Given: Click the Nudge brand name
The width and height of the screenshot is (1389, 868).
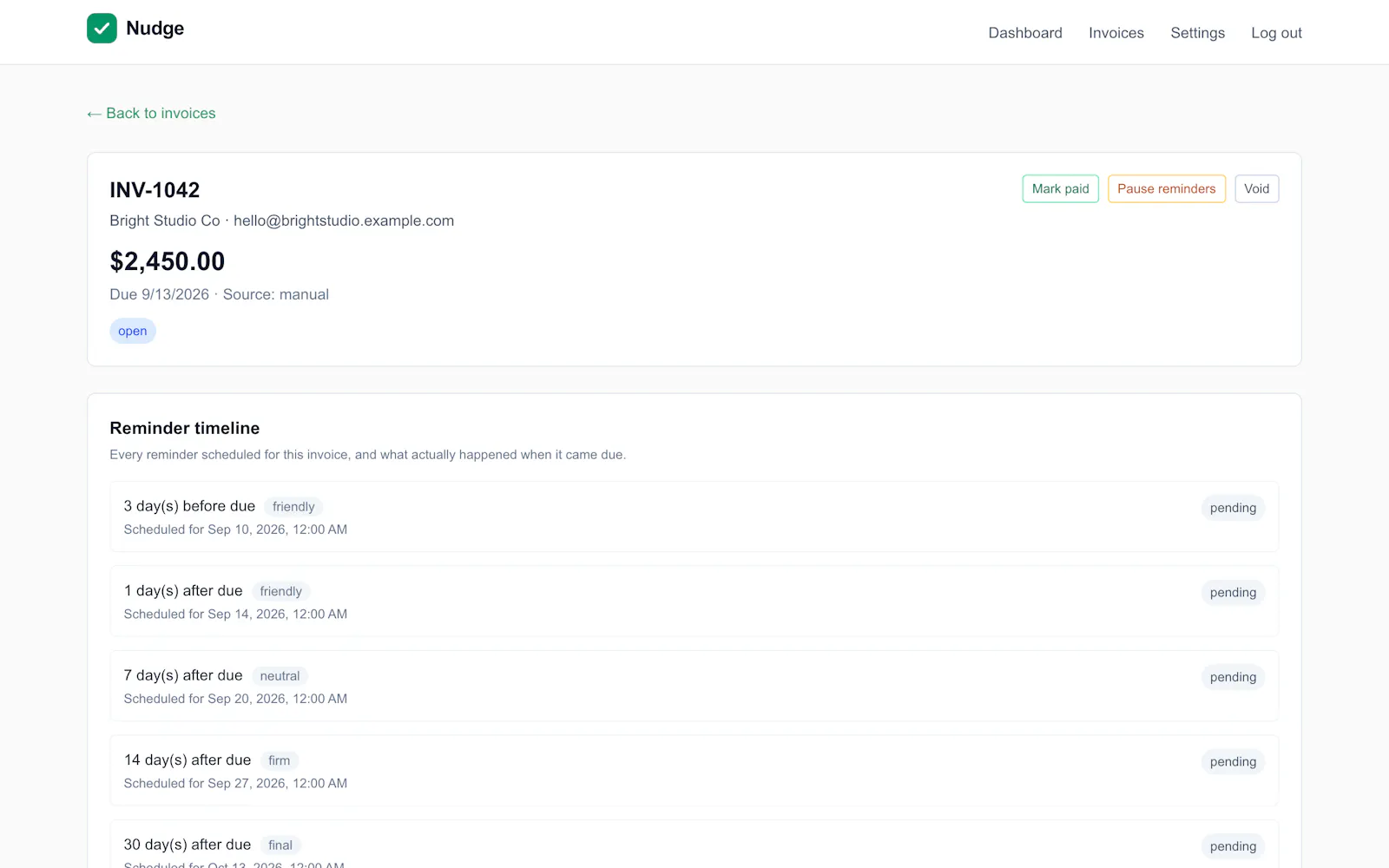Looking at the screenshot, I should click(155, 28).
